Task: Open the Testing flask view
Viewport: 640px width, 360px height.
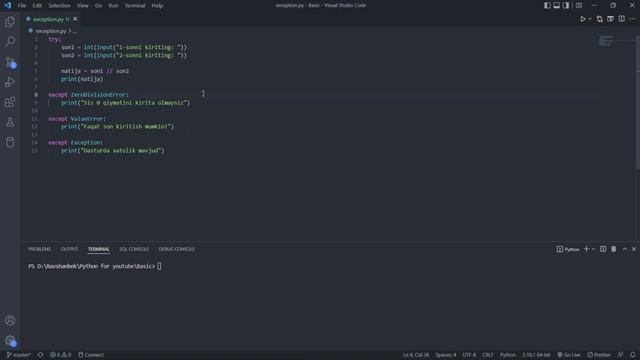Action: coord(10,122)
